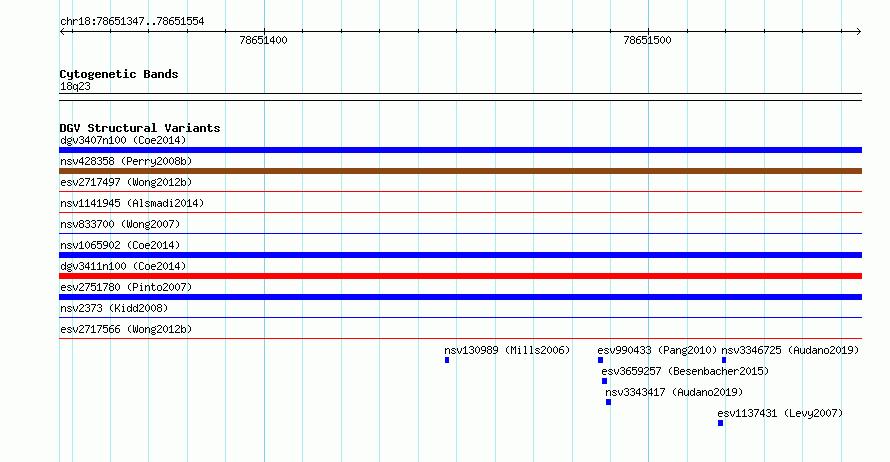Select the brown bar under nsv428358
890x462 pixels.
[460, 171]
